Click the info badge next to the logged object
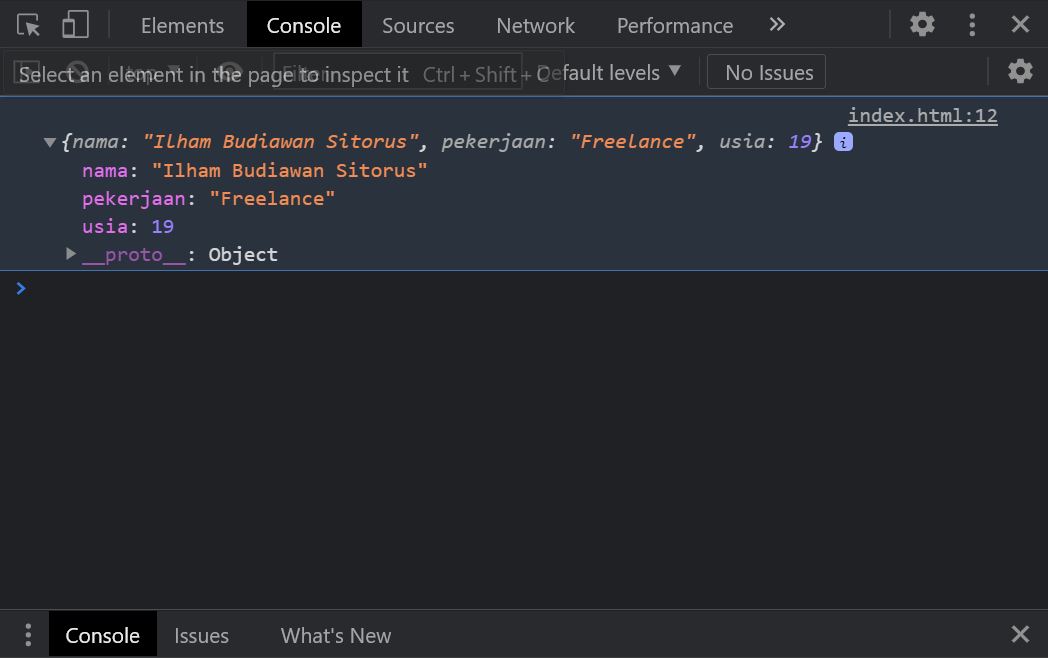The image size is (1048, 658). click(842, 141)
